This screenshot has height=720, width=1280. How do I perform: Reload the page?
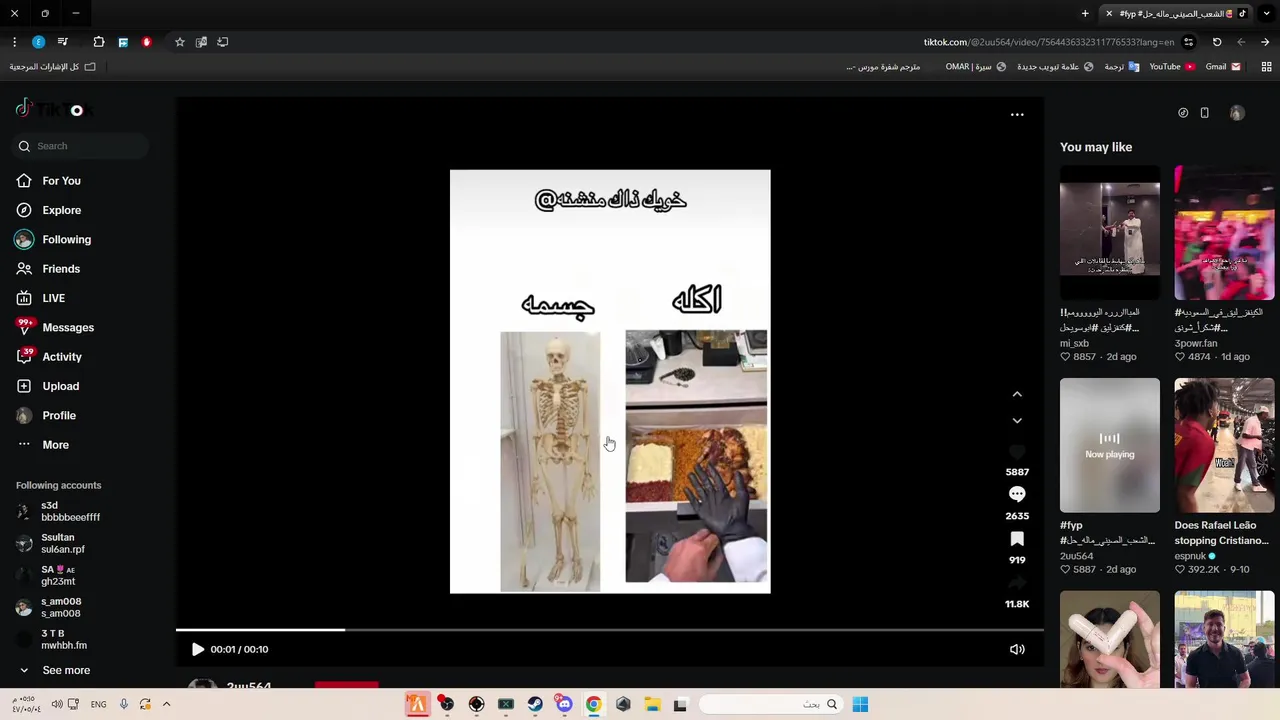tap(1217, 42)
